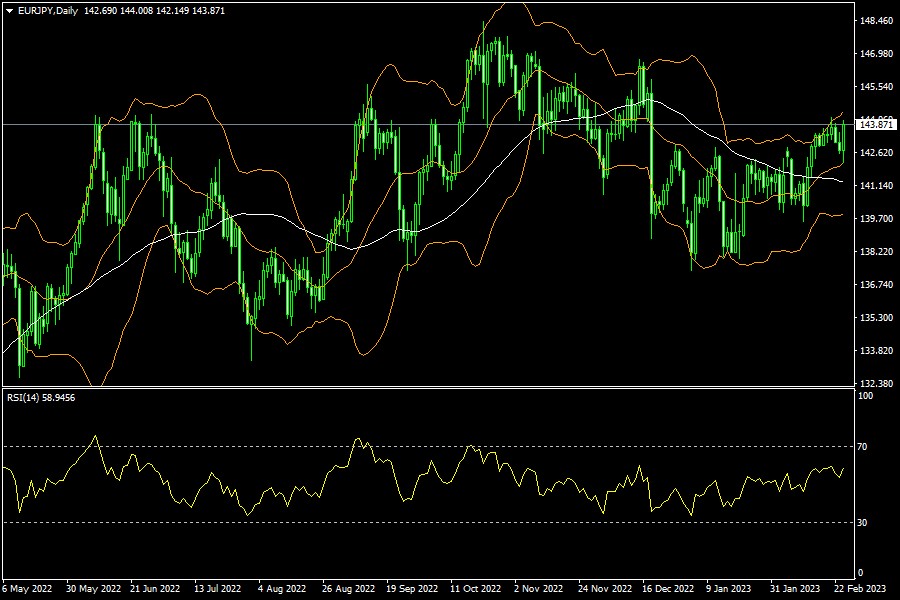Click the 142.620 price scale label

876,153
